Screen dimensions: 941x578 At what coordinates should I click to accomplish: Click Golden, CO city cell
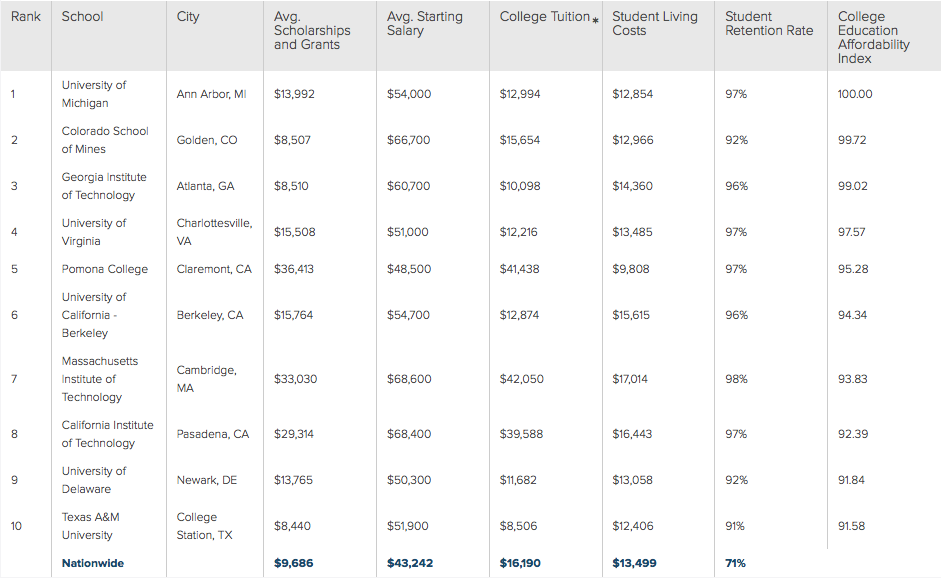coord(206,140)
